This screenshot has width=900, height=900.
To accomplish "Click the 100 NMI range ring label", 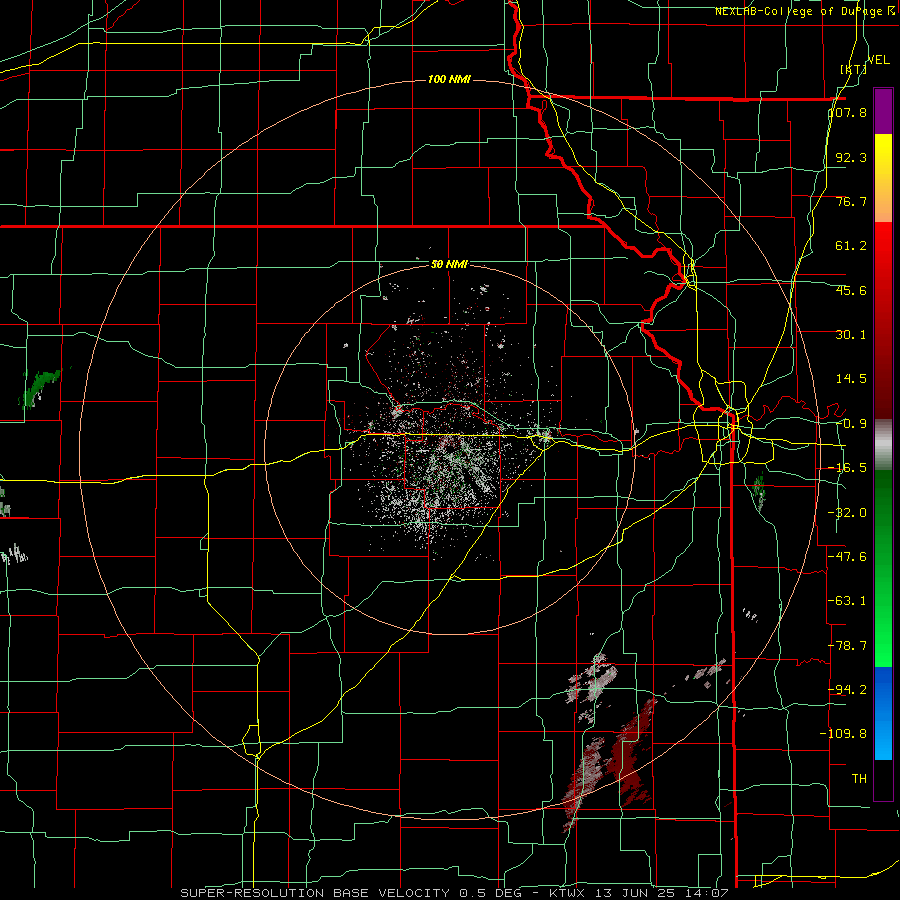I will point(449,79).
